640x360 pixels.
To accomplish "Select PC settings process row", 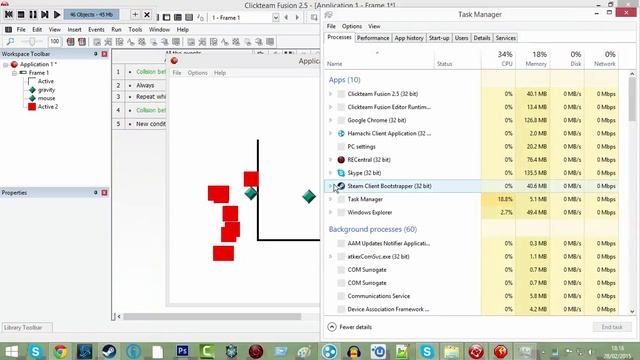I will click(471, 147).
